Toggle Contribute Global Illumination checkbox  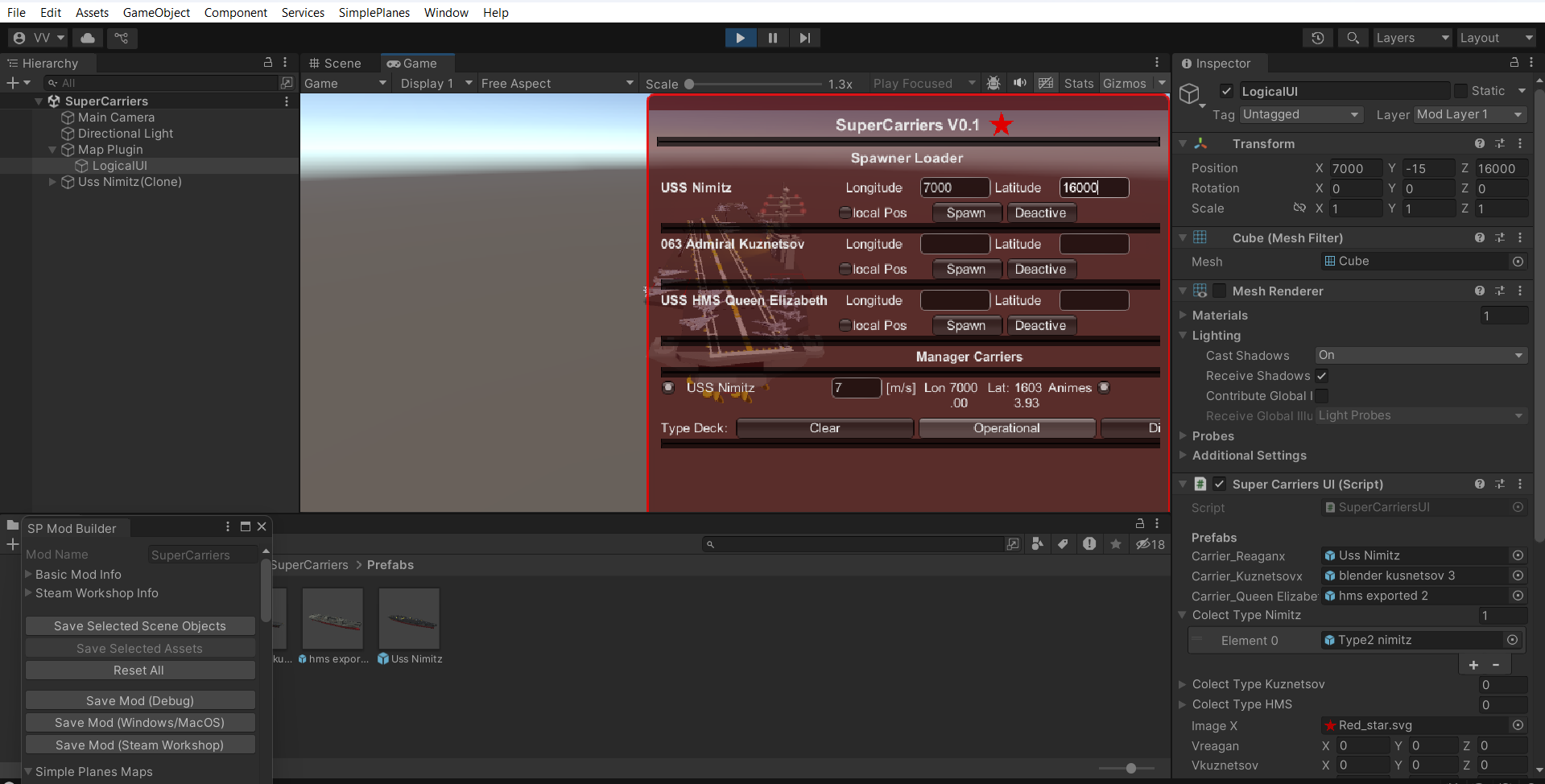tap(1321, 396)
